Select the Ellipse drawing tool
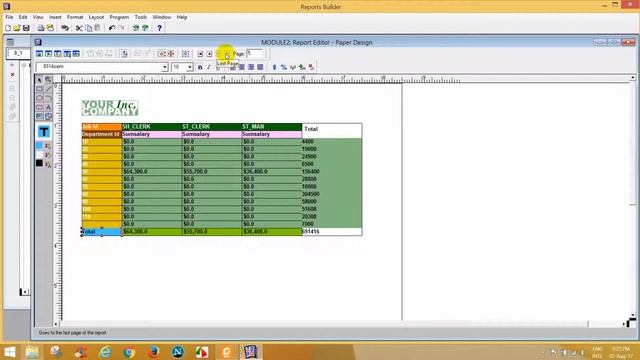Screen dimensions: 640x360 point(39,98)
